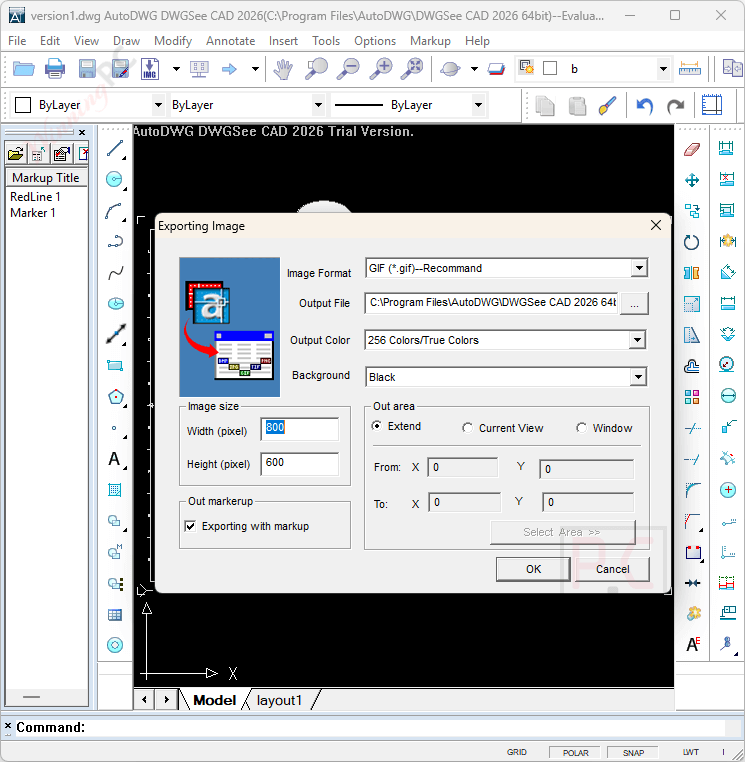Select the Polygon drawing tool

116,398
